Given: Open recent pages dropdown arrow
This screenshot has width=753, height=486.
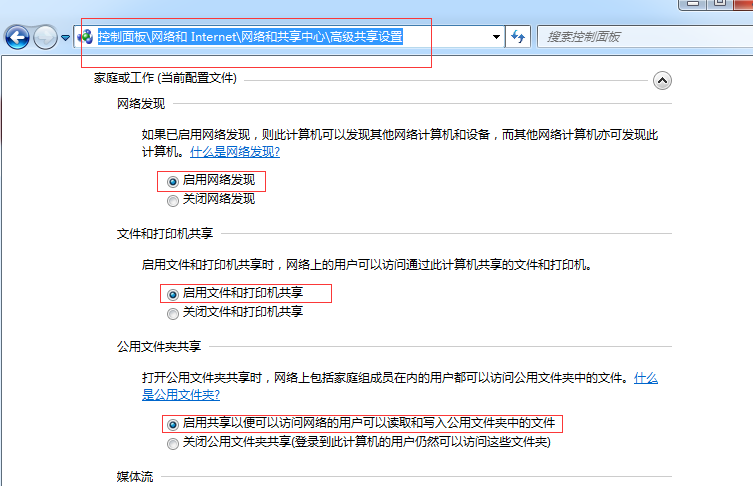Looking at the screenshot, I should (65, 37).
